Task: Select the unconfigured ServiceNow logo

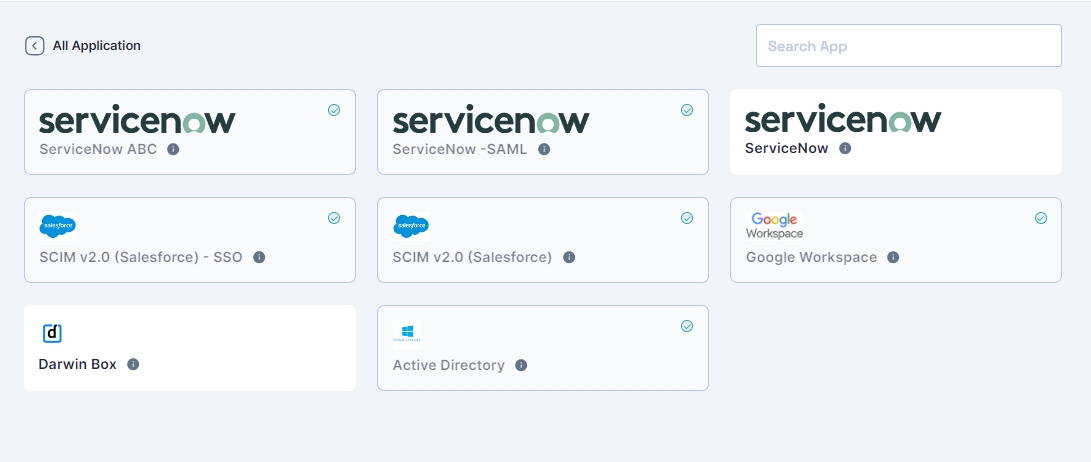Action: (843, 120)
